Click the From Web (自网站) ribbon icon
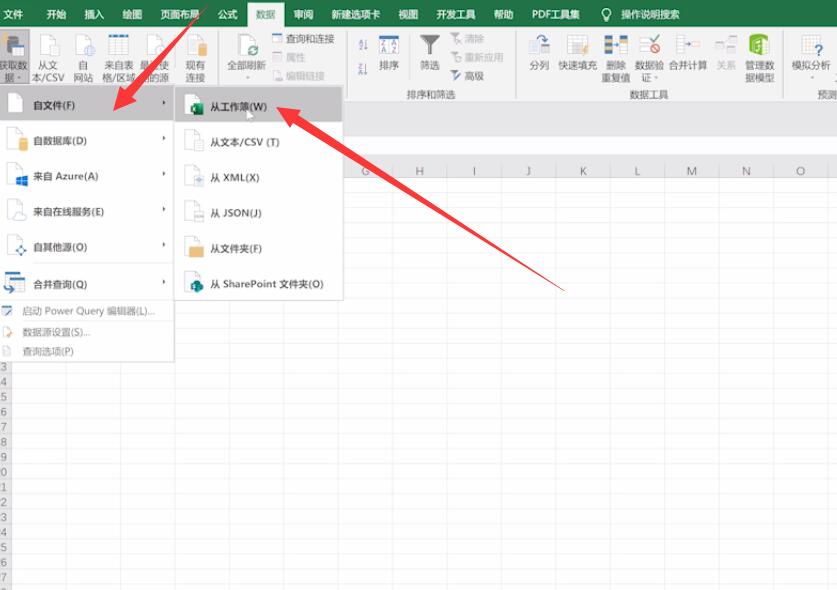The image size is (837, 590). point(83,57)
